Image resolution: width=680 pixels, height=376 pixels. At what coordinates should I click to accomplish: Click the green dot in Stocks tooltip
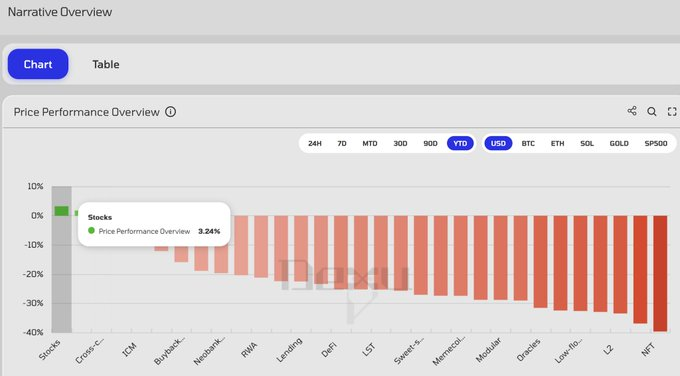91,231
